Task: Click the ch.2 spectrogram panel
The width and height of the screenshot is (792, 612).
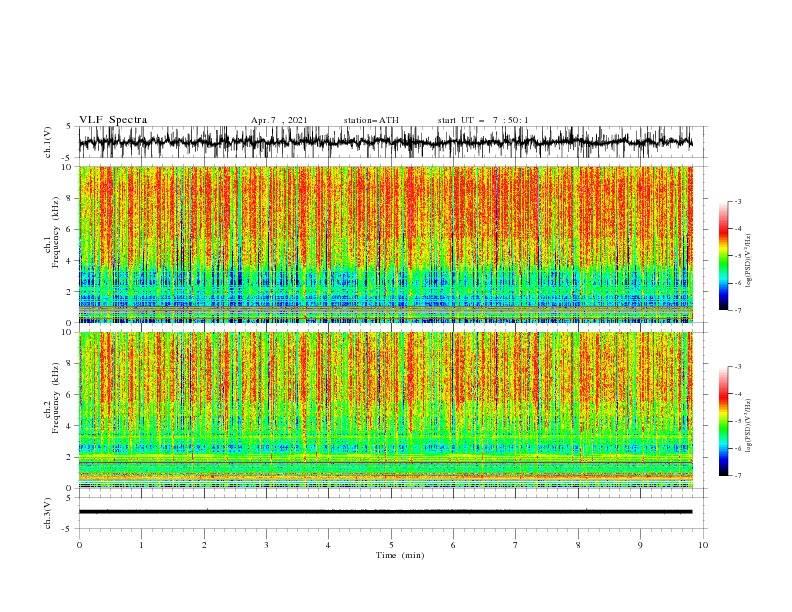Action: pos(385,410)
